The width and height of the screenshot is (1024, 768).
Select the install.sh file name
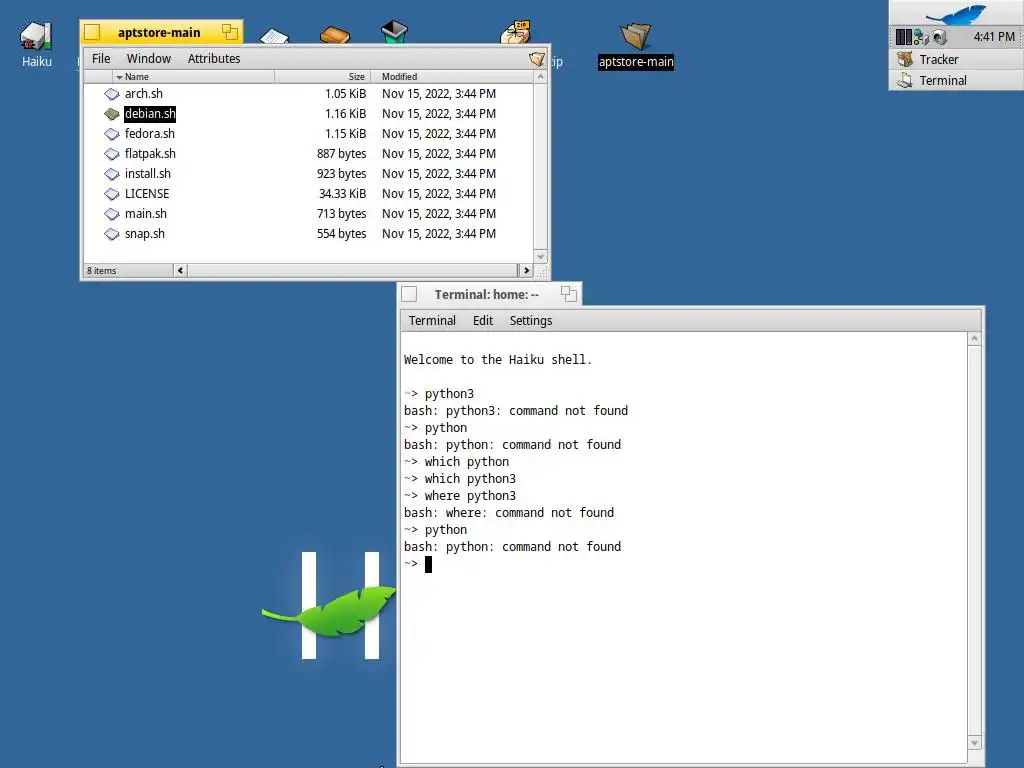[148, 174]
